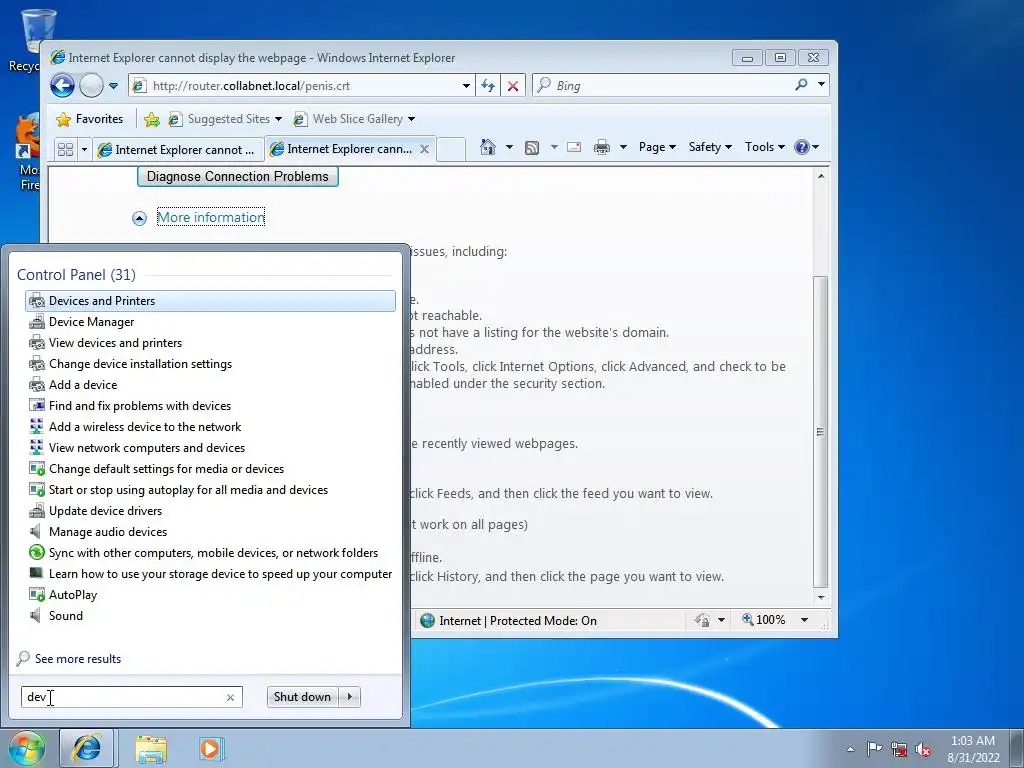Open Change default settings for media or devices

(x=210, y=469)
